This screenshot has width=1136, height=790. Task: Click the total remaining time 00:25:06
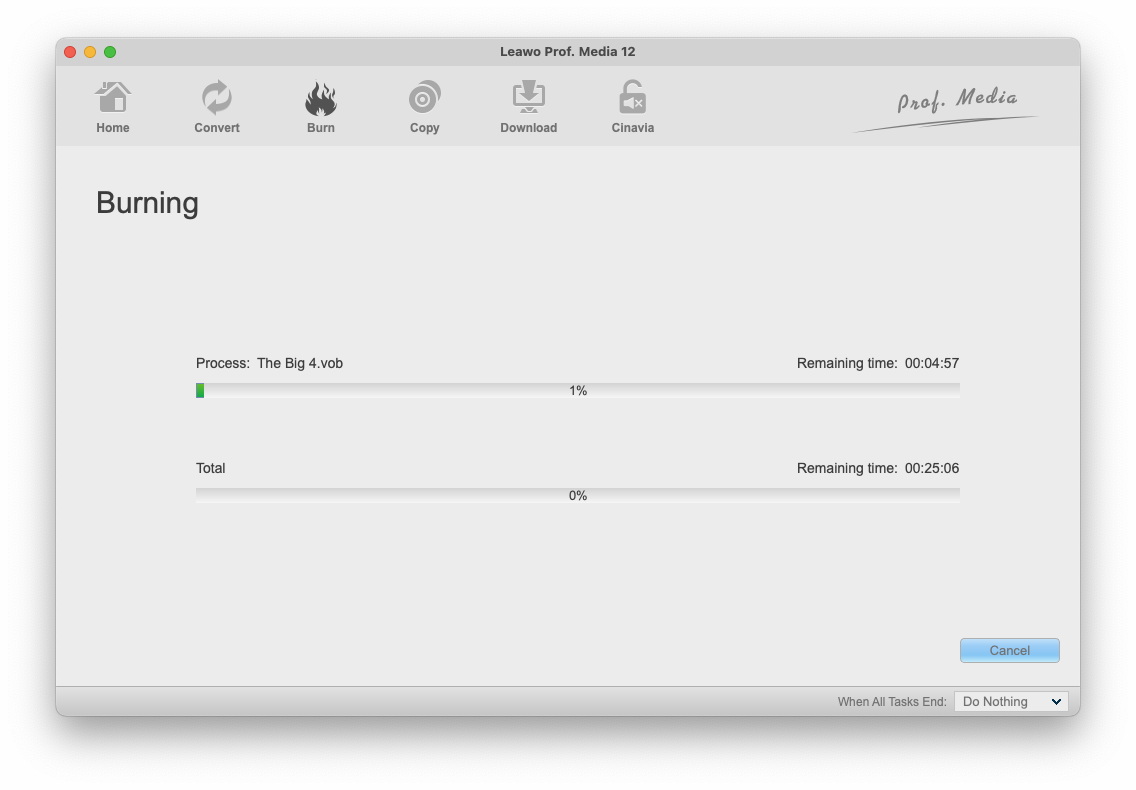(931, 468)
